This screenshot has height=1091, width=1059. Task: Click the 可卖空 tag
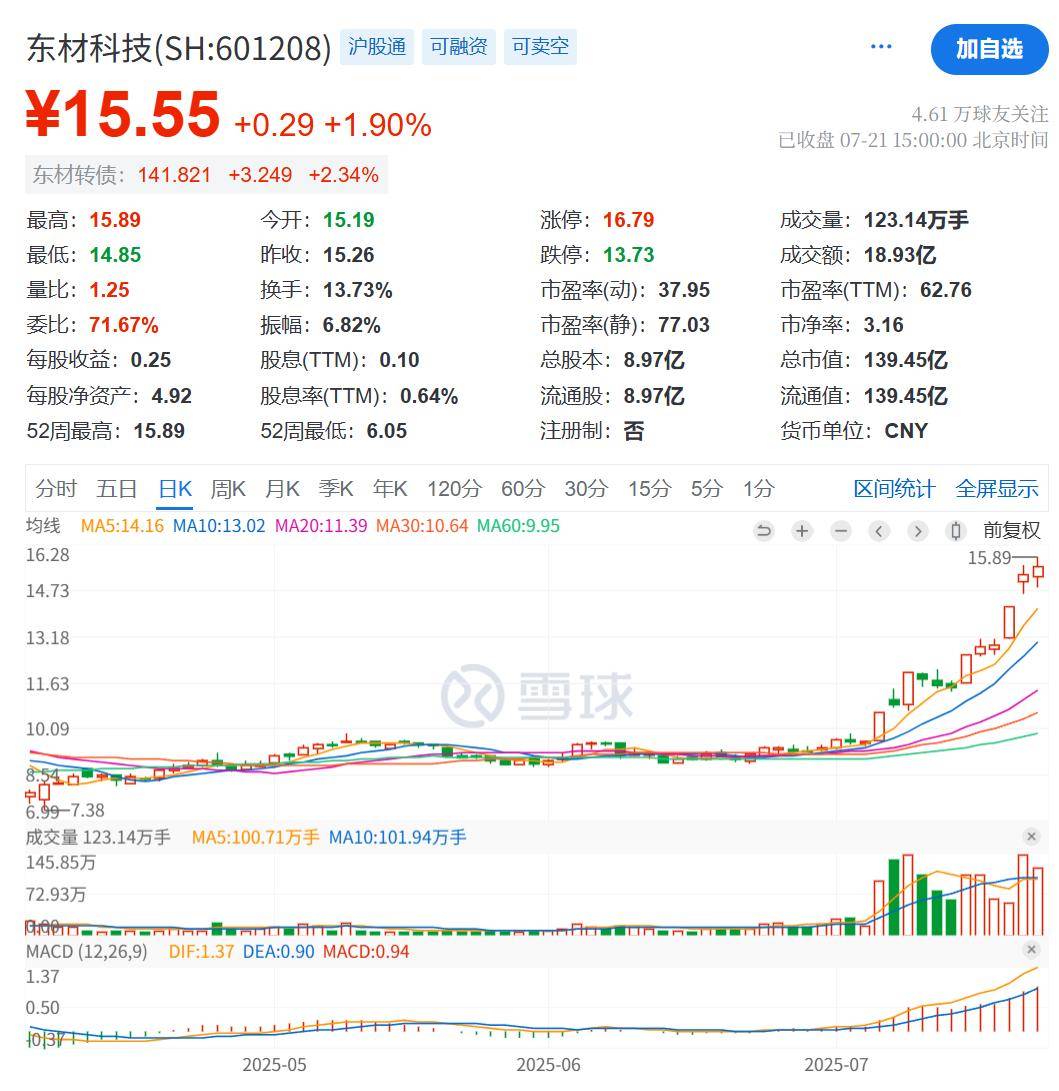[540, 47]
